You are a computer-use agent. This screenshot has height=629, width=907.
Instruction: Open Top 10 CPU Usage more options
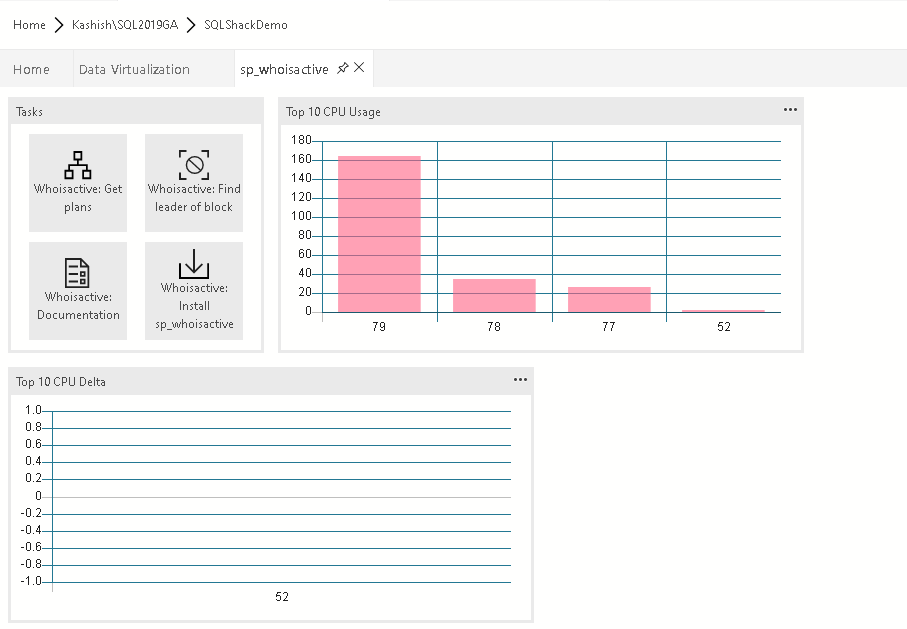click(x=790, y=110)
